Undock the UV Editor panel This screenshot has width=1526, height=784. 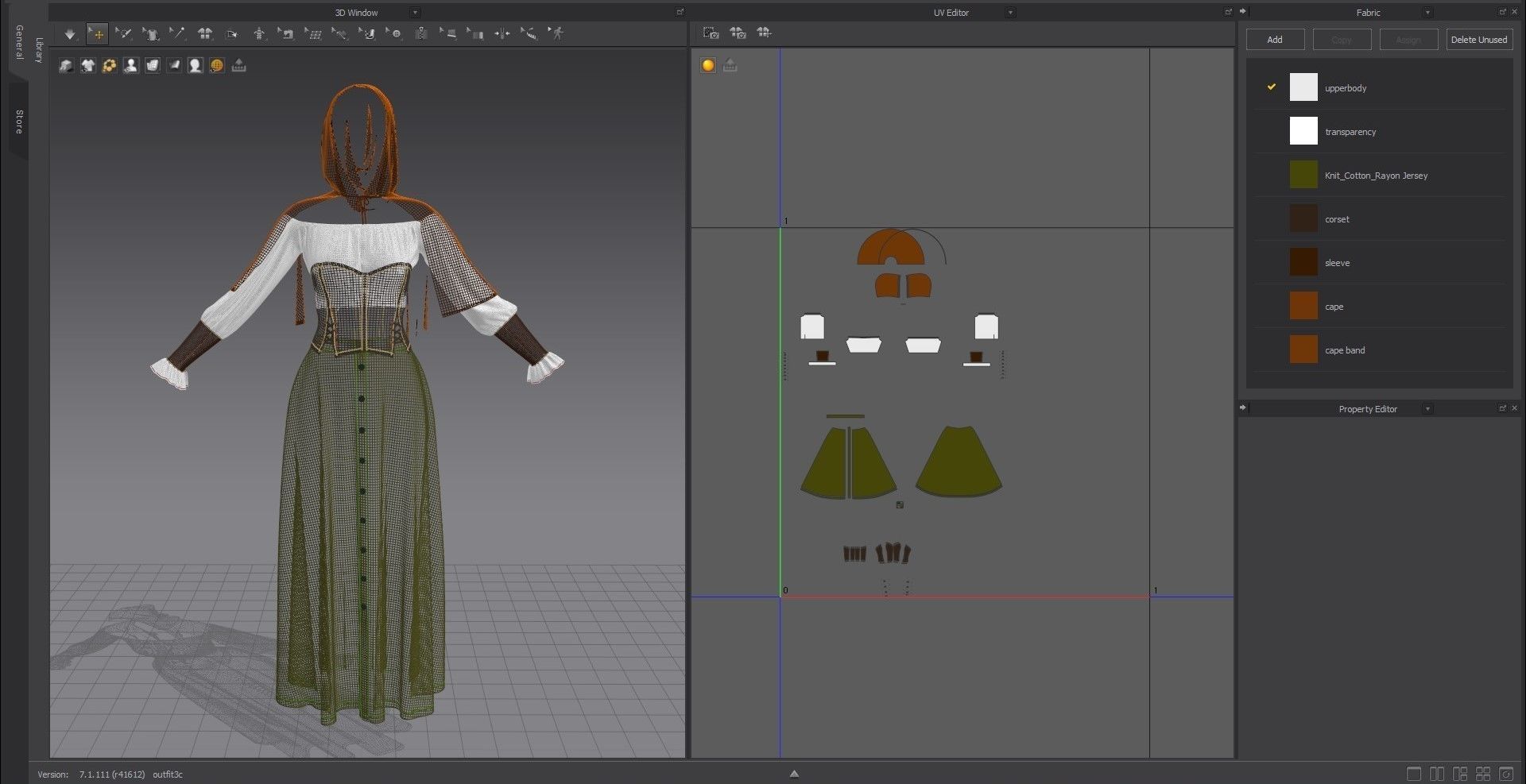click(1228, 12)
